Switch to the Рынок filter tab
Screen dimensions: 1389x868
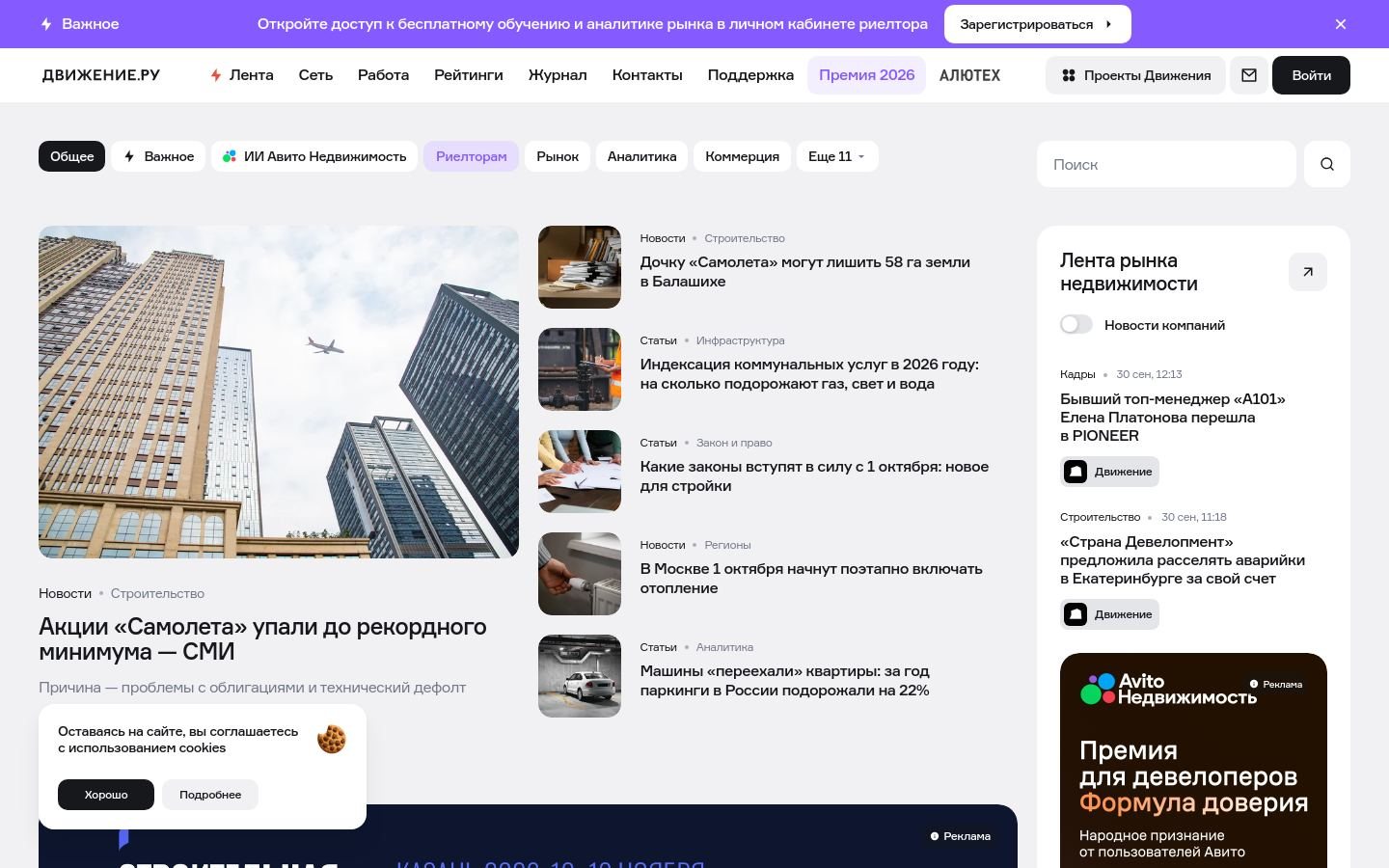click(558, 156)
